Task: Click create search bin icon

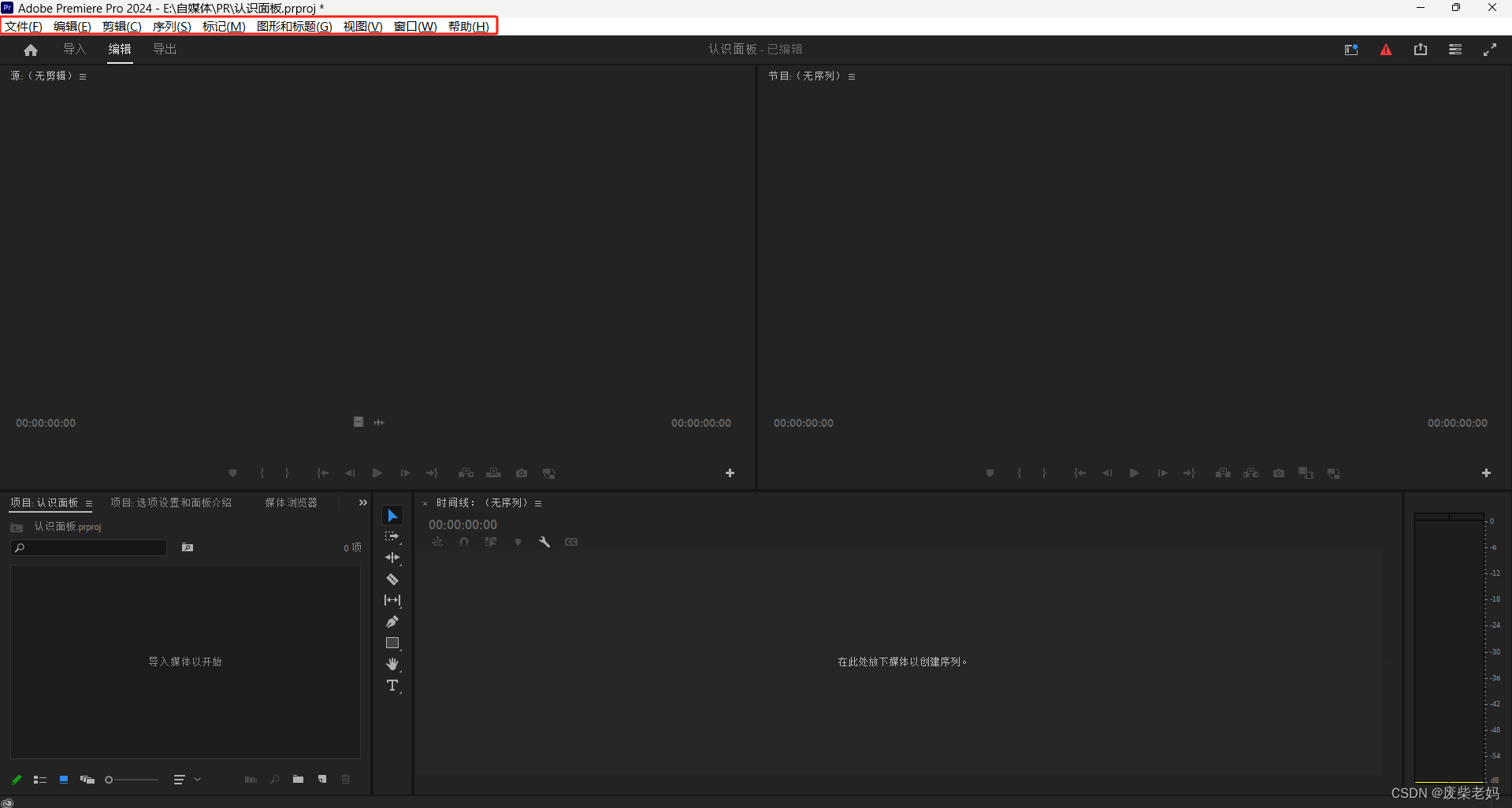Action: click(188, 547)
